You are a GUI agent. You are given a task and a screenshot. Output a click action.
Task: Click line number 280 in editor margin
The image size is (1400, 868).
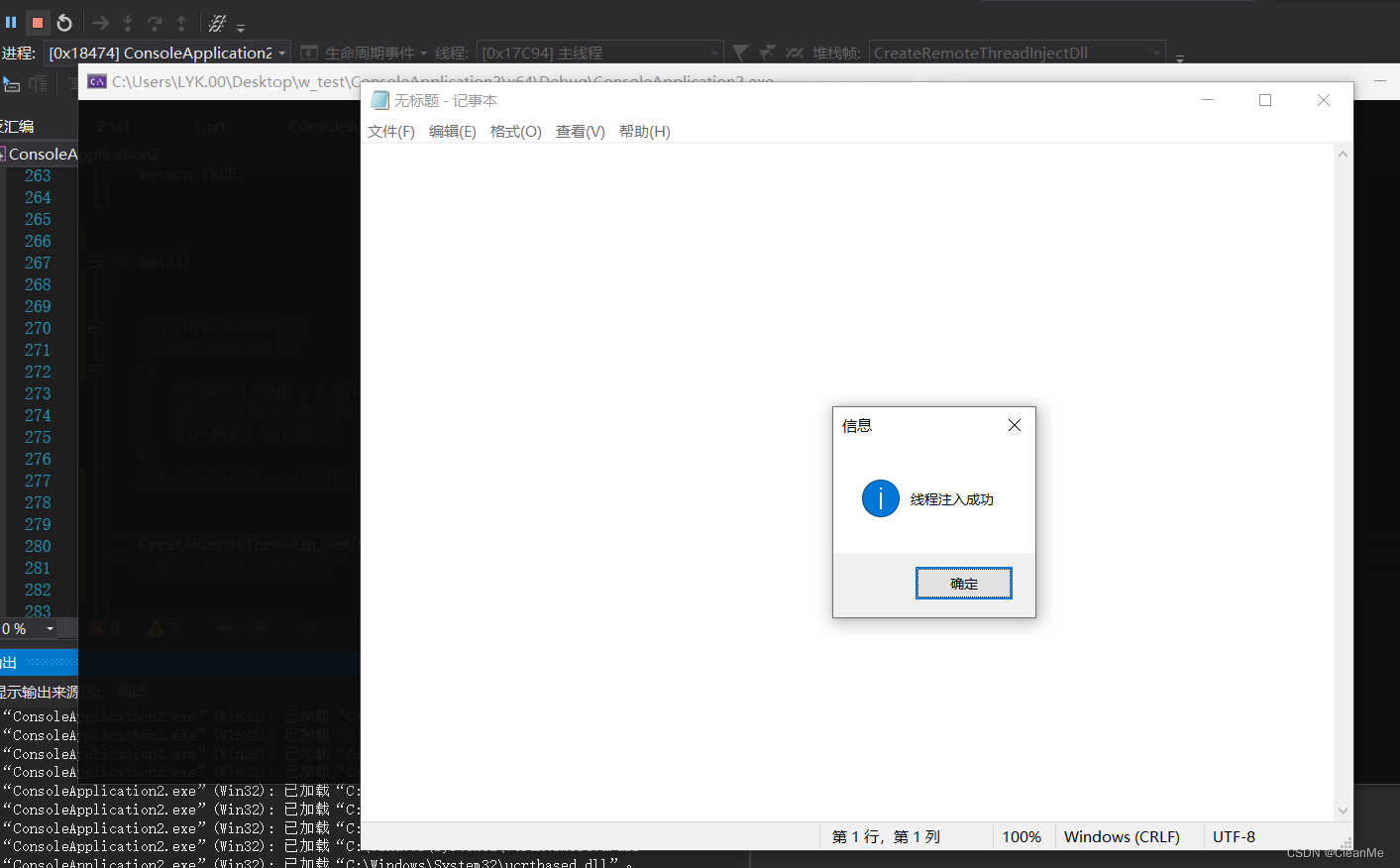click(38, 546)
